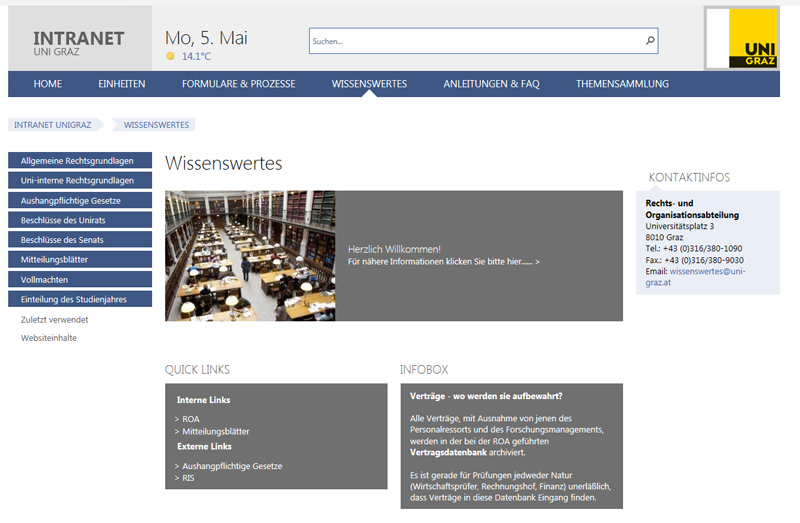Image resolution: width=800 pixels, height=523 pixels.
Task: Click the sunny weather icon
Action: [170, 57]
